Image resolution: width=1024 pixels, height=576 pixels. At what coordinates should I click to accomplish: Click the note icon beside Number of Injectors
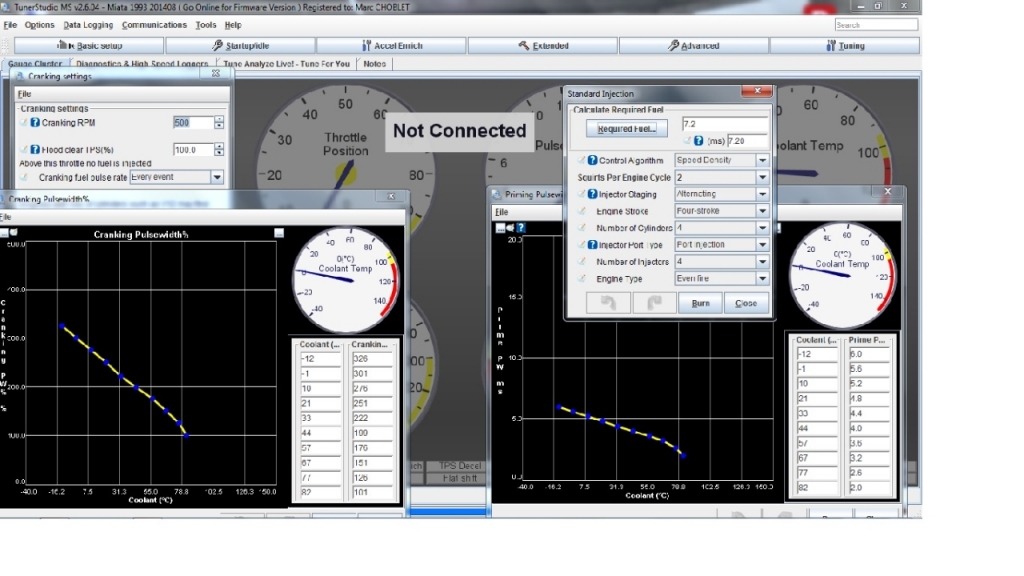581,262
